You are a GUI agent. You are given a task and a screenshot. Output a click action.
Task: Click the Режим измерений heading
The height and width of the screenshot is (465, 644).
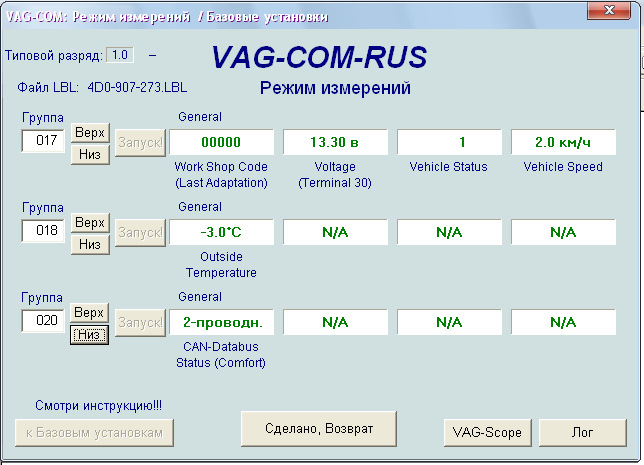[335, 88]
